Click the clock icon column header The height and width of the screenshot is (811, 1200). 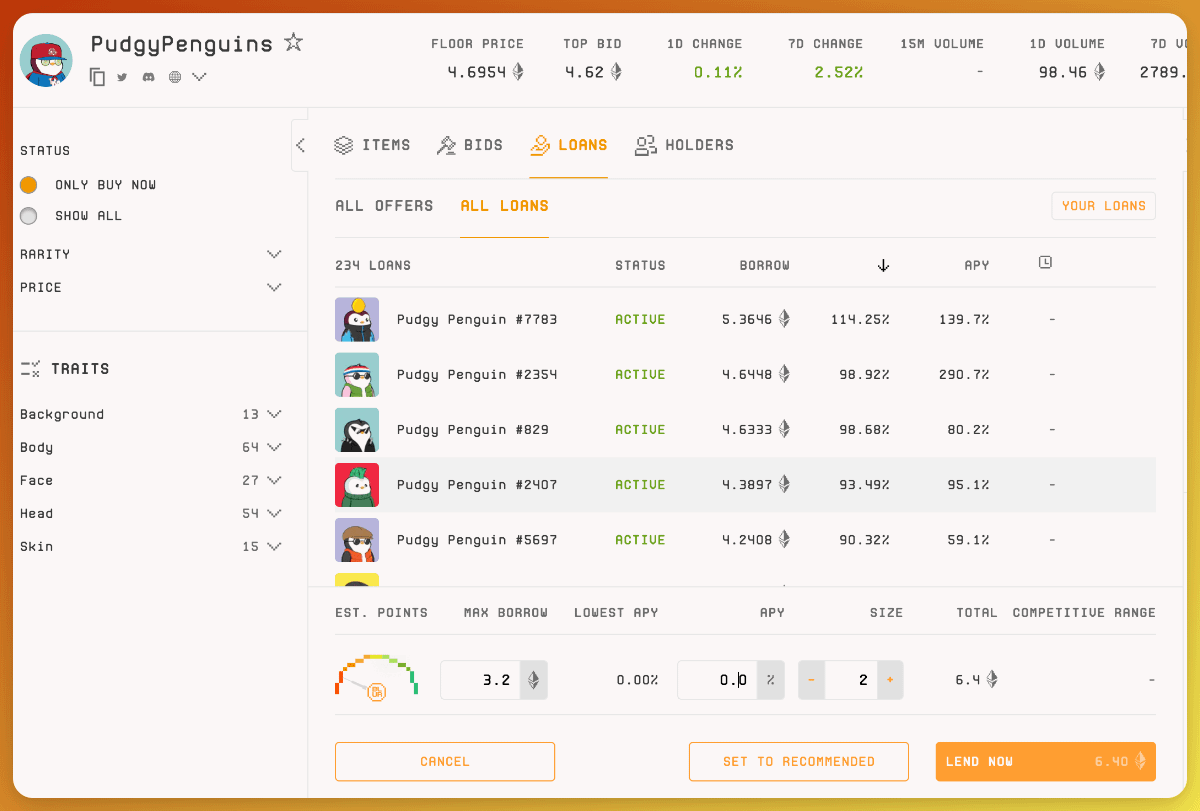(x=1045, y=263)
